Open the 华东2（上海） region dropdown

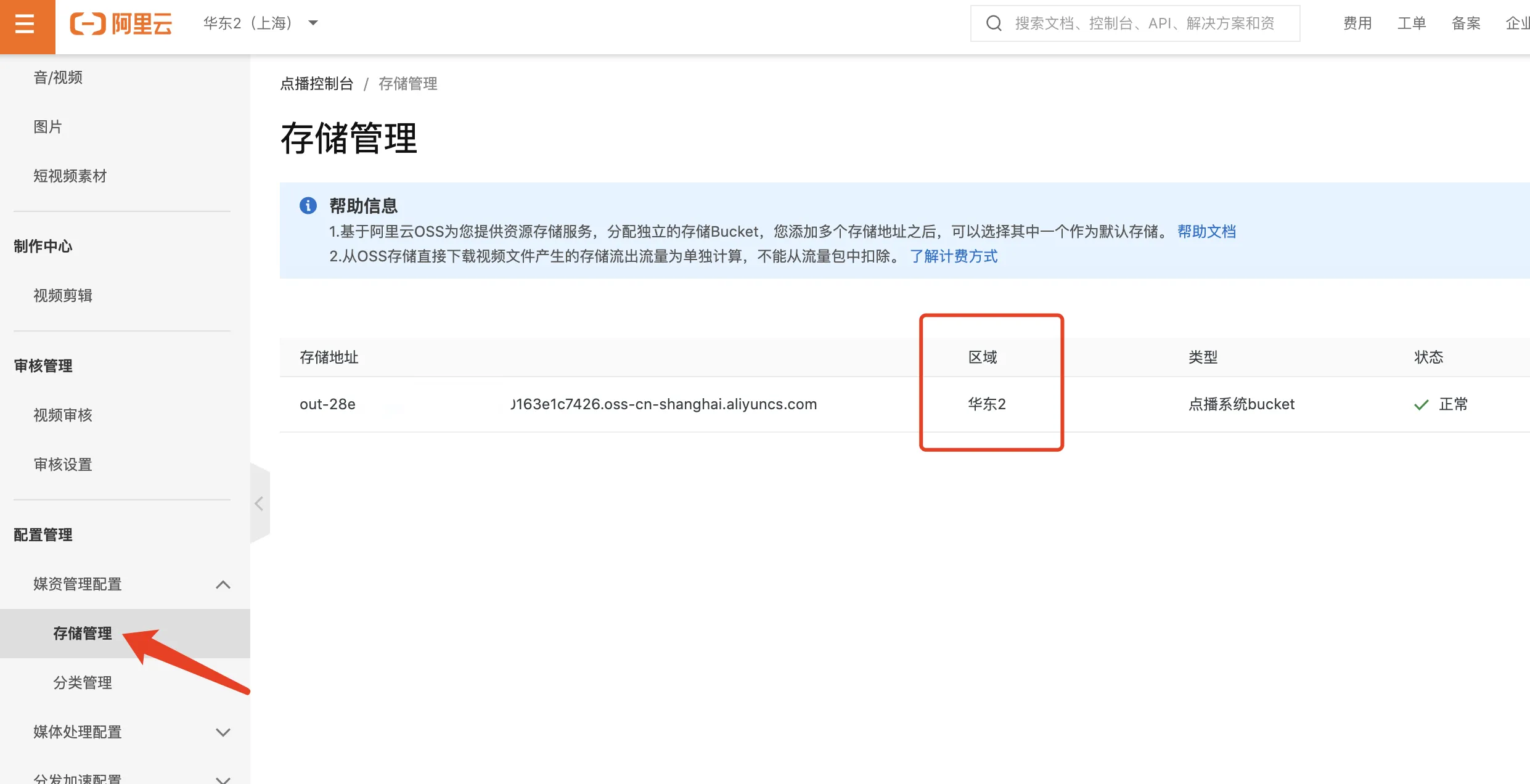[260, 23]
